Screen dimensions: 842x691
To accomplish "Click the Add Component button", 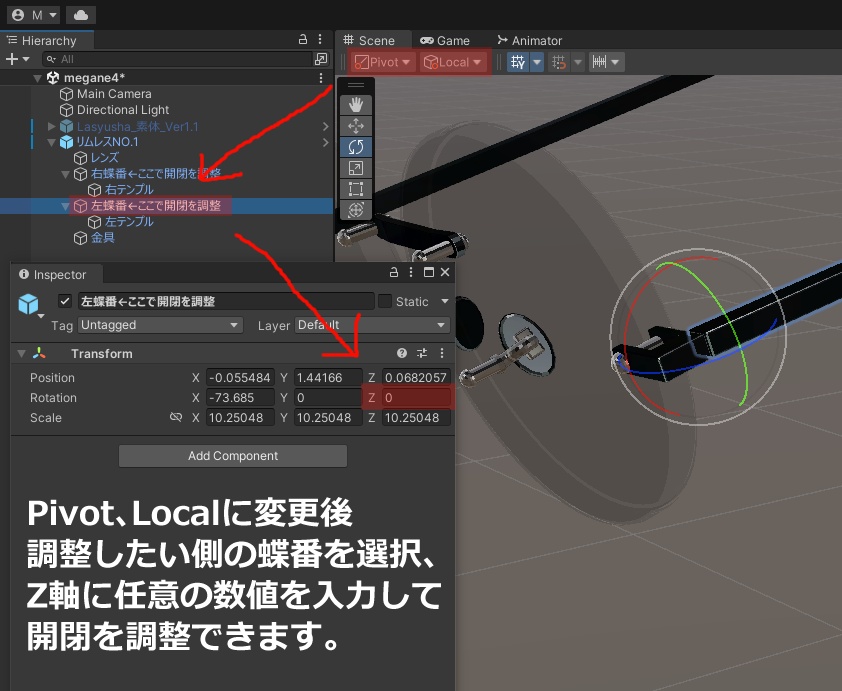I will point(233,456).
